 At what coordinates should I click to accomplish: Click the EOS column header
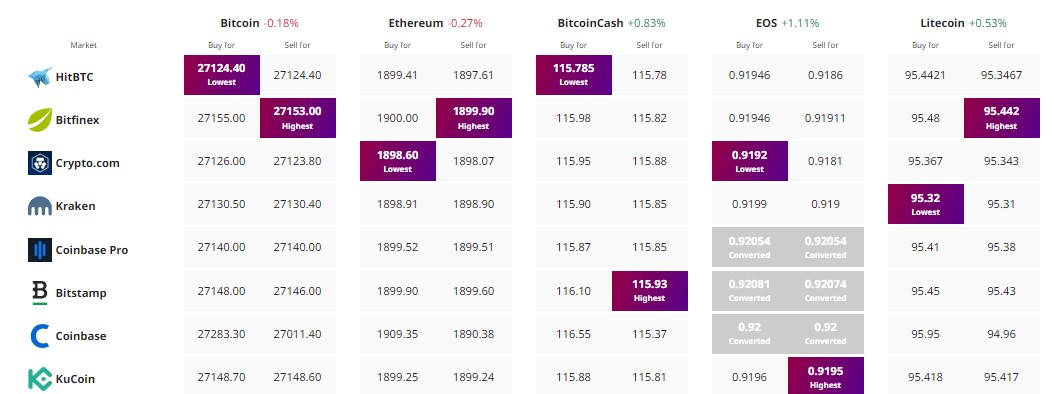(x=766, y=23)
